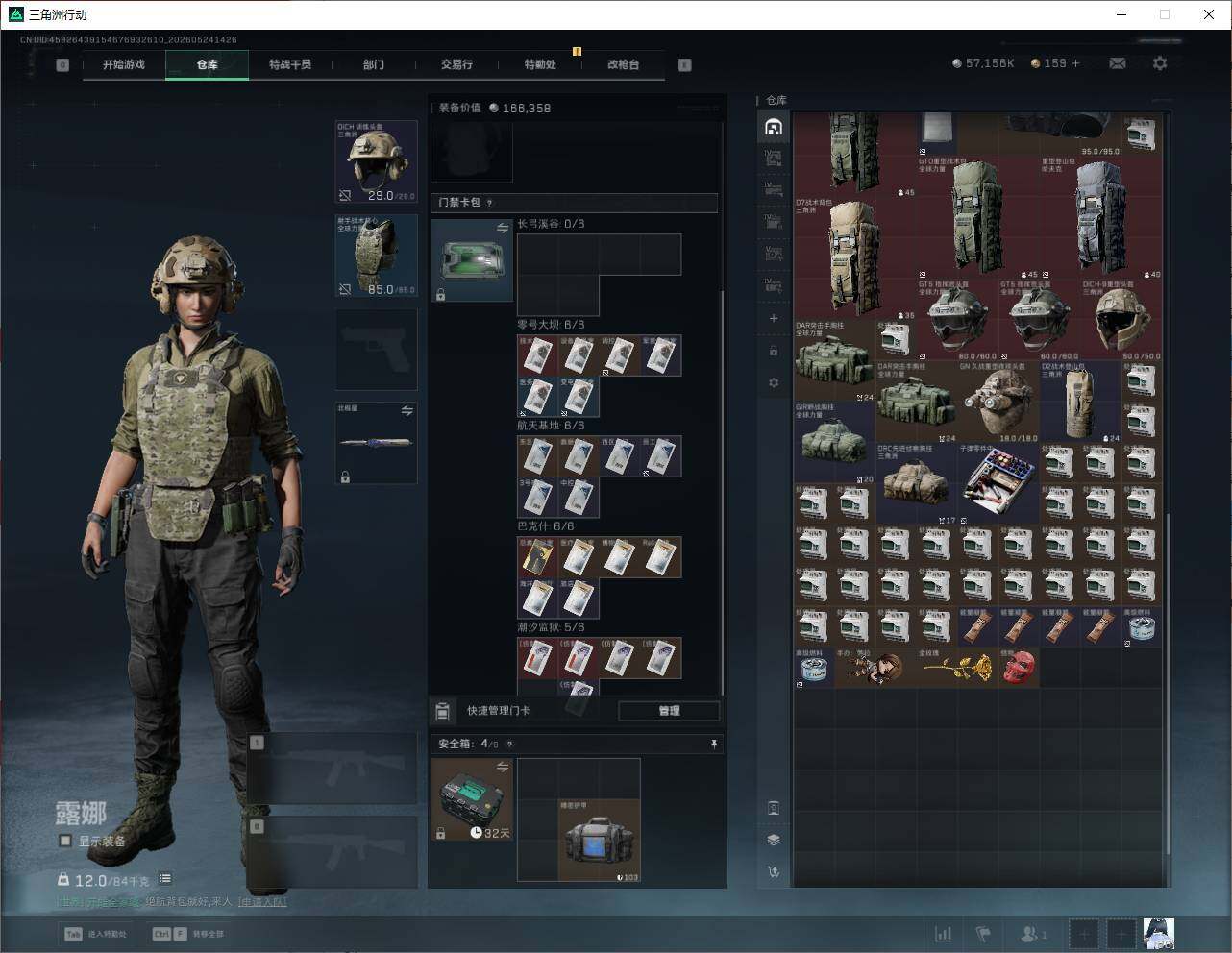Click the 申请入队 link
This screenshot has height=953, width=1232.
(x=262, y=902)
